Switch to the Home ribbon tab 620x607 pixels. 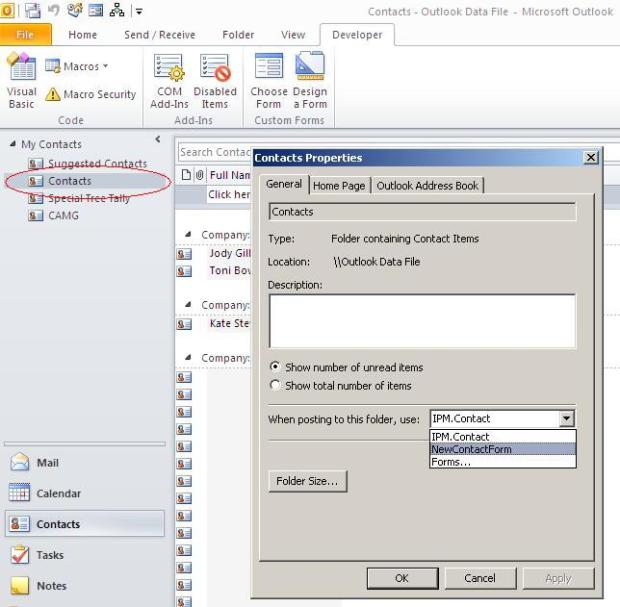point(82,35)
